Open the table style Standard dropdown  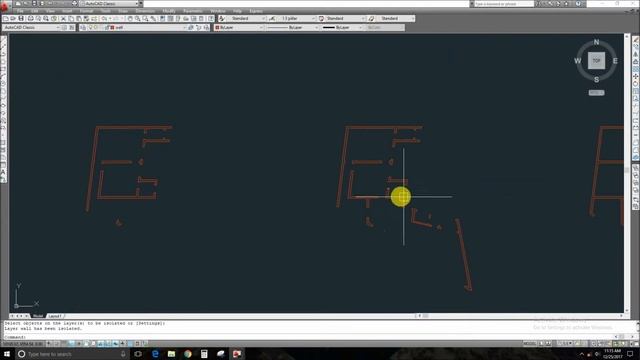click(346, 18)
